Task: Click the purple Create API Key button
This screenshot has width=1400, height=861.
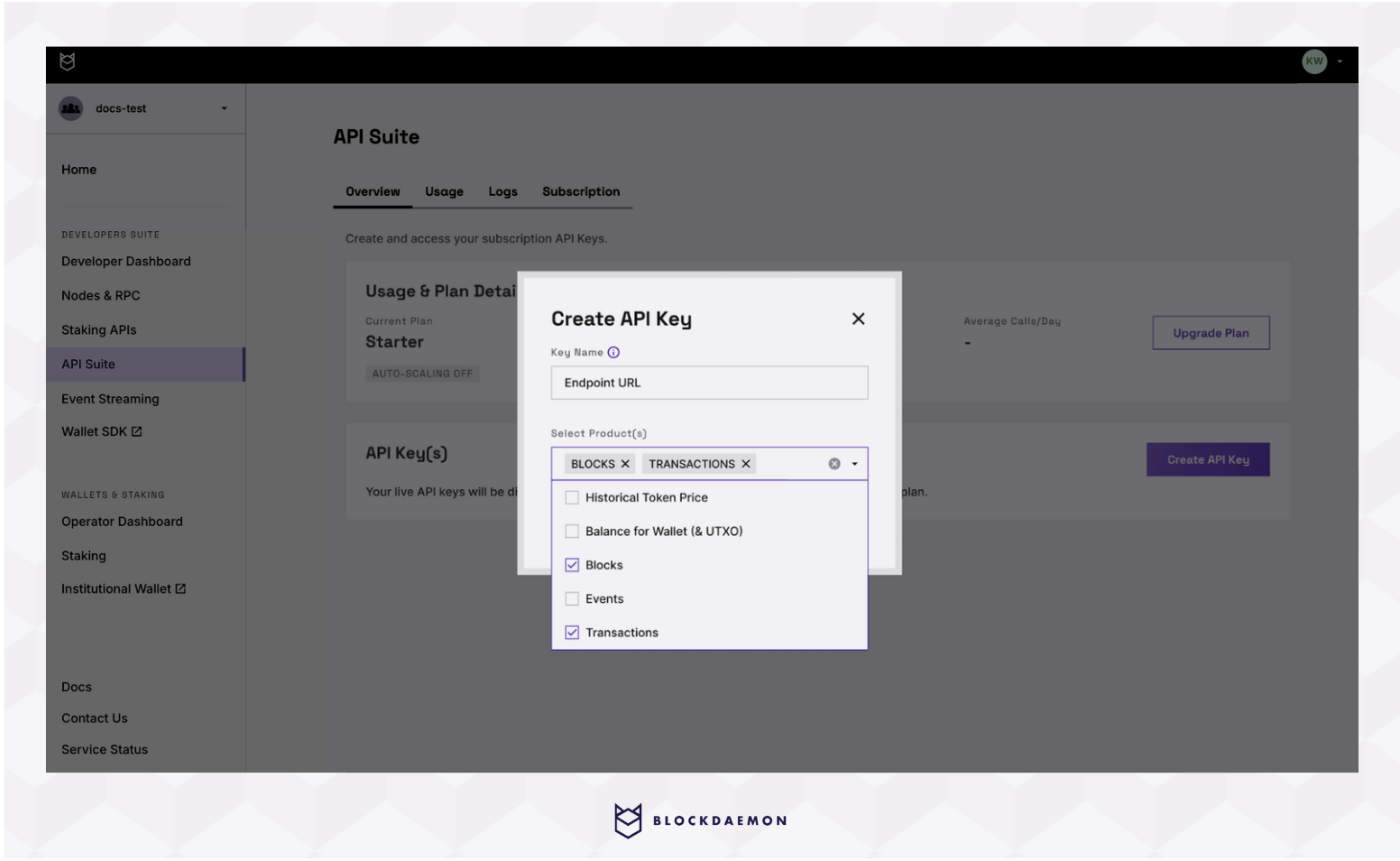Action: tap(1208, 460)
